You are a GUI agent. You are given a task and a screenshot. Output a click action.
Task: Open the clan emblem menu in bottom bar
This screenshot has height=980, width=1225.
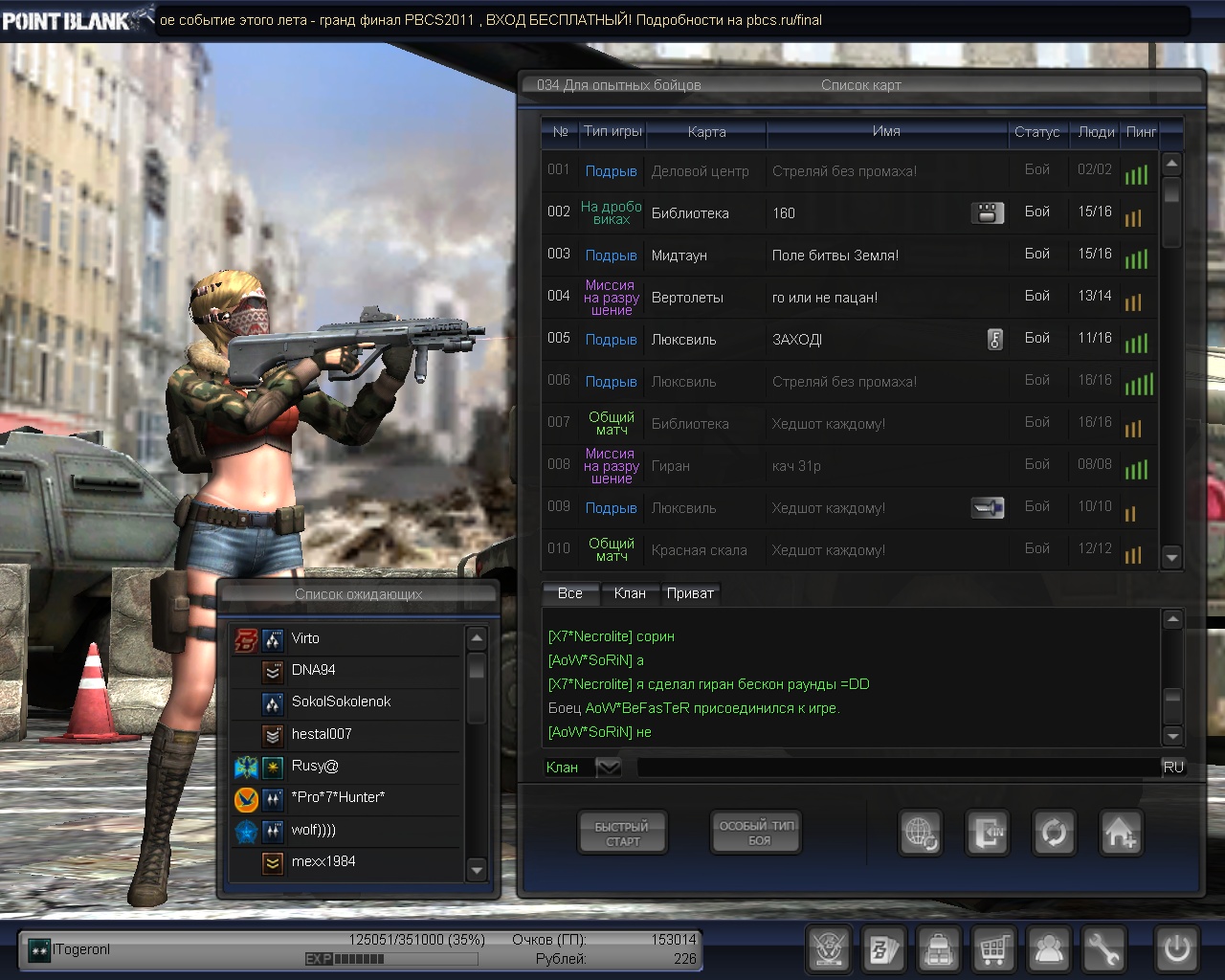tap(829, 949)
